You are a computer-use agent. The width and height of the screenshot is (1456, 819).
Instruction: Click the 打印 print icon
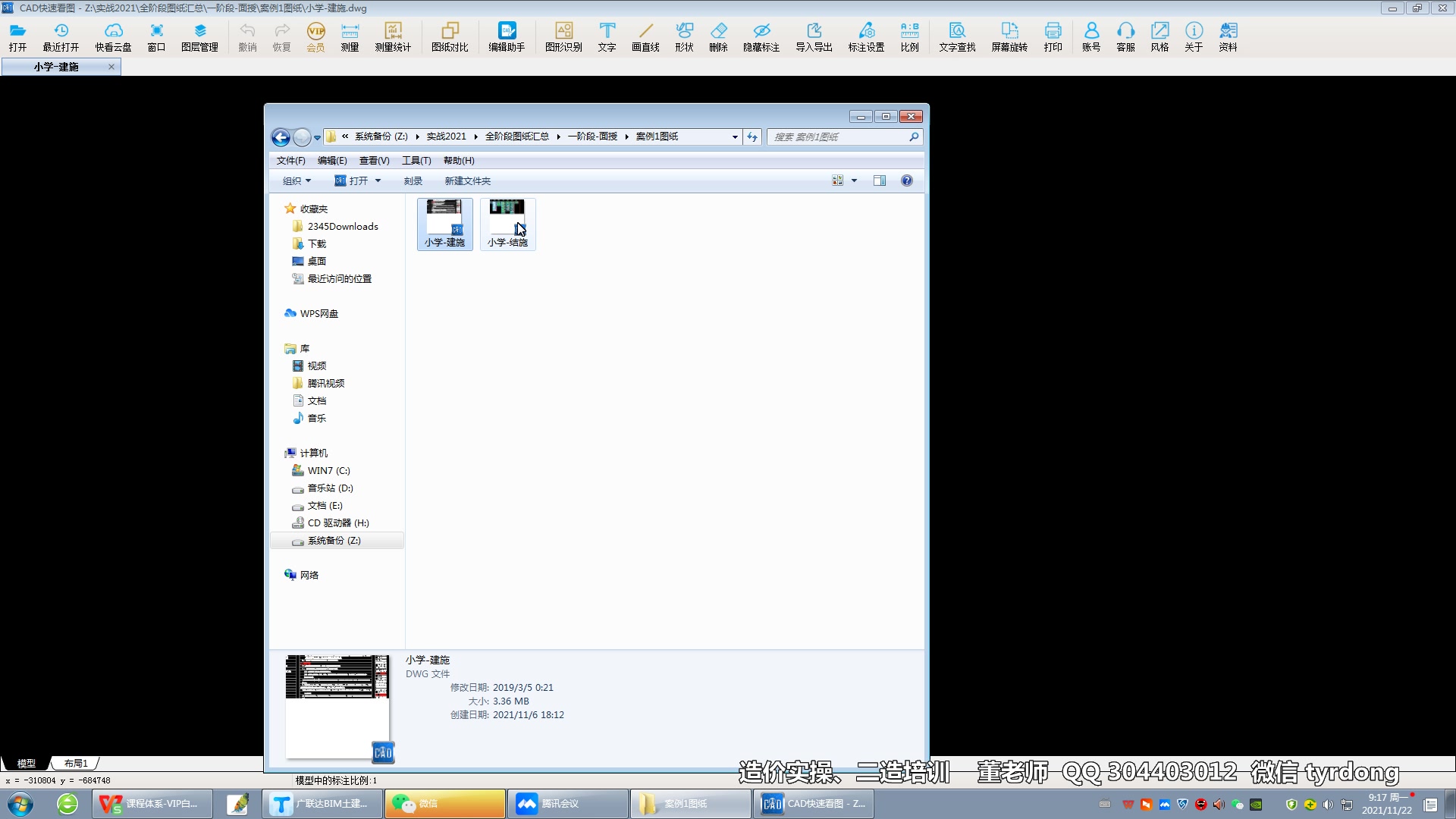(1053, 36)
